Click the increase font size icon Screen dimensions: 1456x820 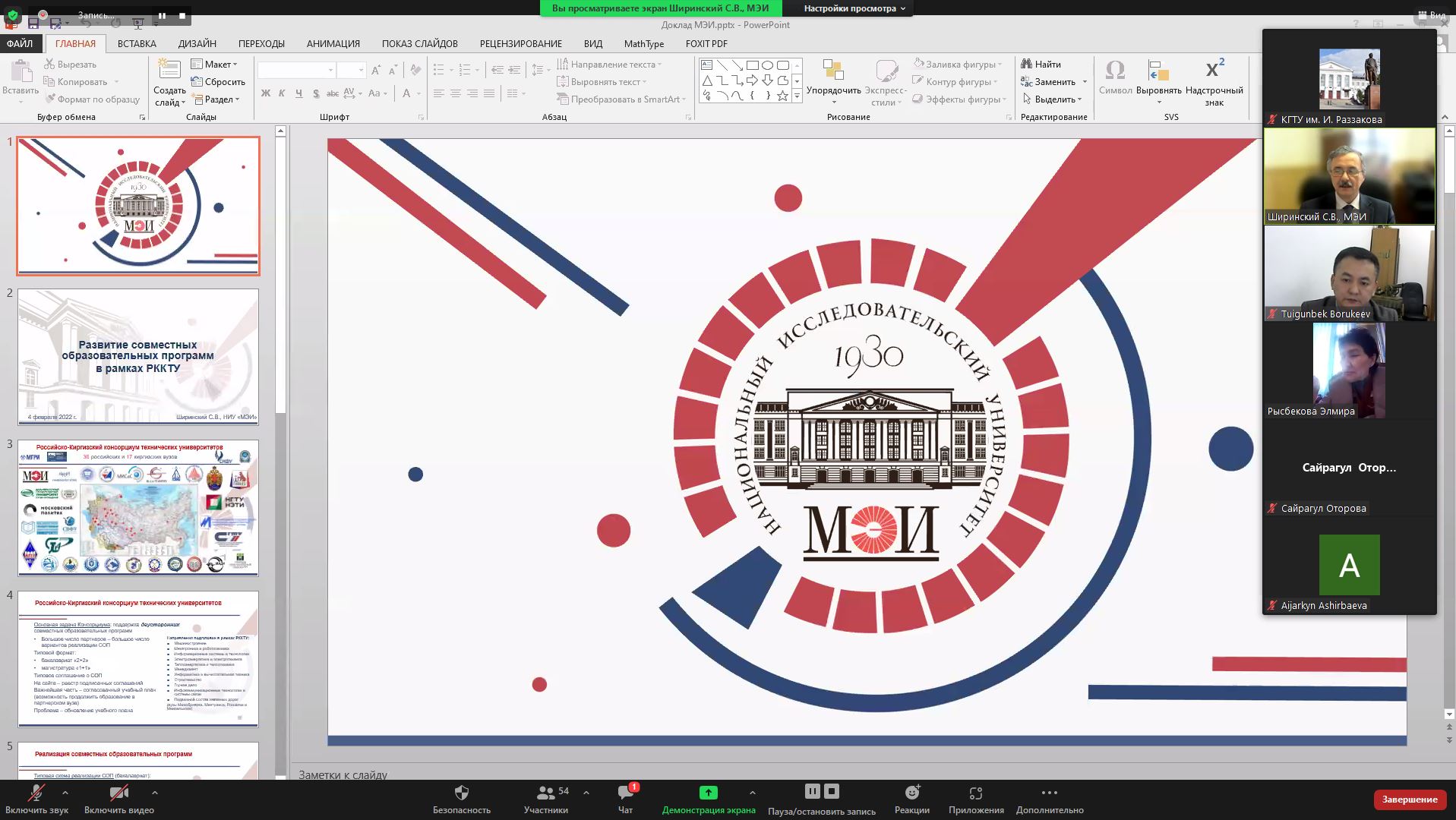(x=376, y=70)
